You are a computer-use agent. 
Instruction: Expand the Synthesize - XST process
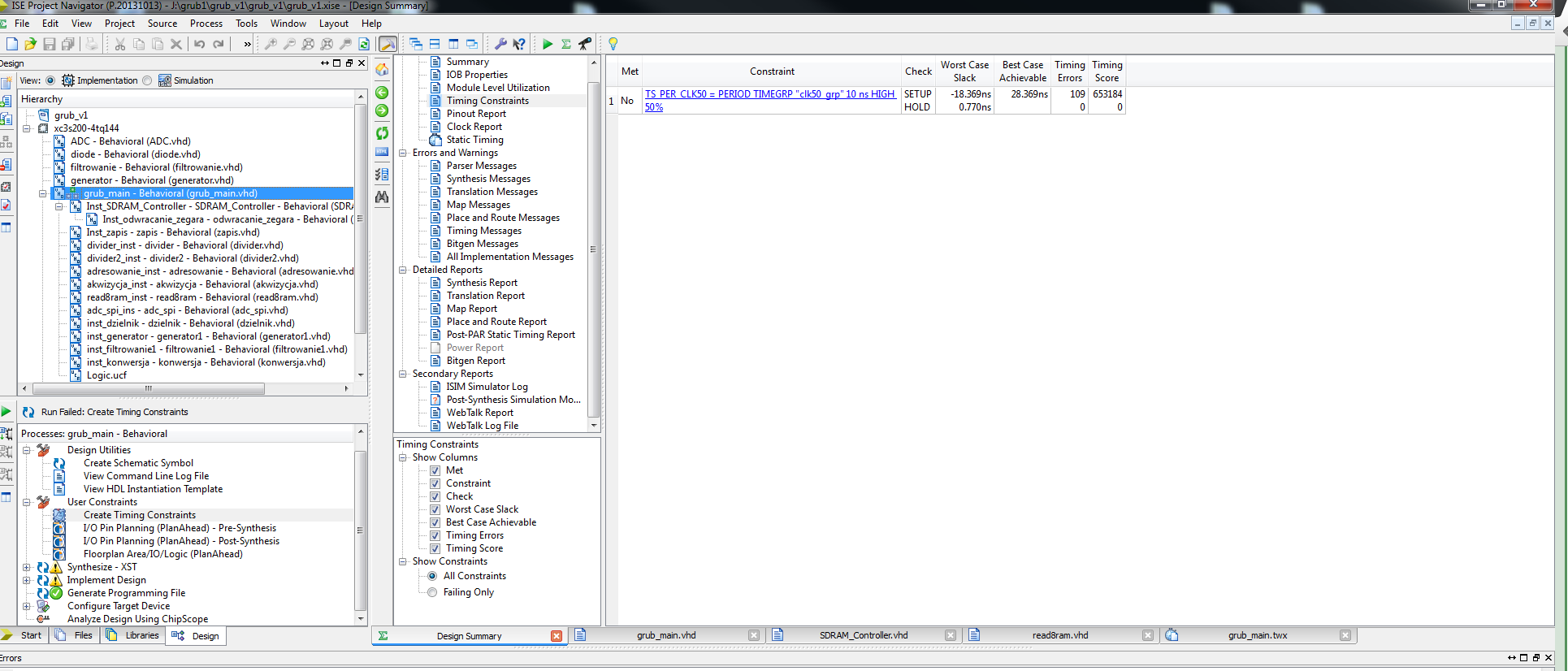click(27, 567)
